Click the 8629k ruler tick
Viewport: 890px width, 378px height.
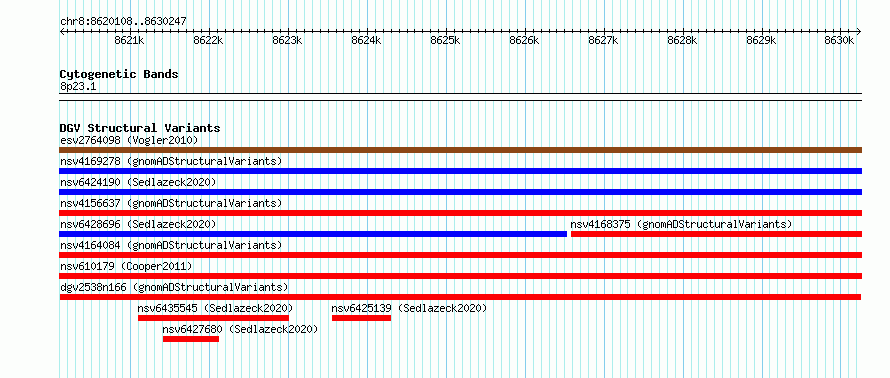point(761,40)
